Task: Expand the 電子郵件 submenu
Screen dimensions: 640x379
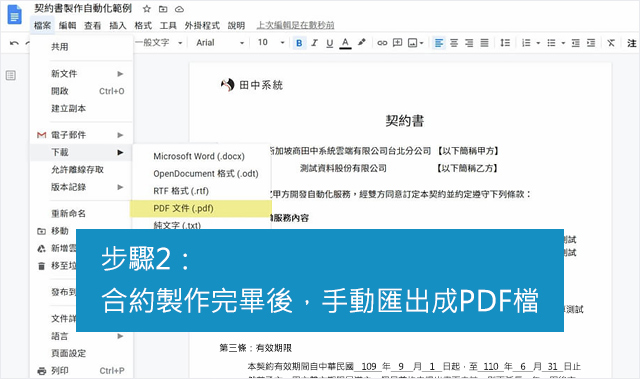Action: (x=82, y=135)
